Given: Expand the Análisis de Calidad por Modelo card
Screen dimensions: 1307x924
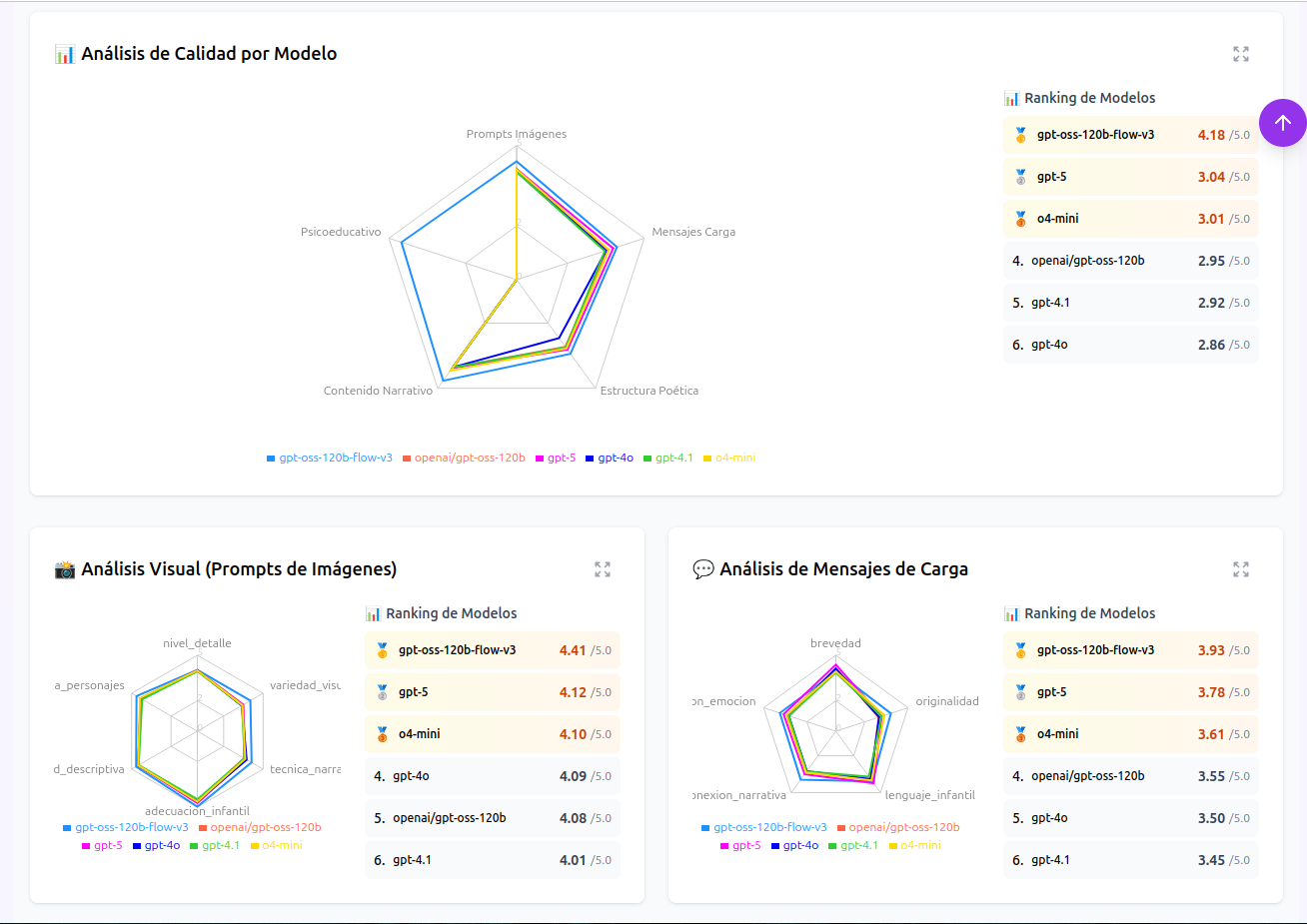Looking at the screenshot, I should (x=1241, y=54).
